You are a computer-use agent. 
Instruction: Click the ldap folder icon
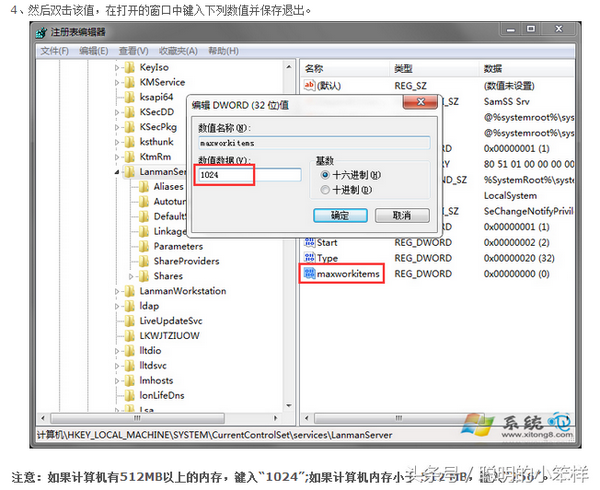click(x=130, y=306)
